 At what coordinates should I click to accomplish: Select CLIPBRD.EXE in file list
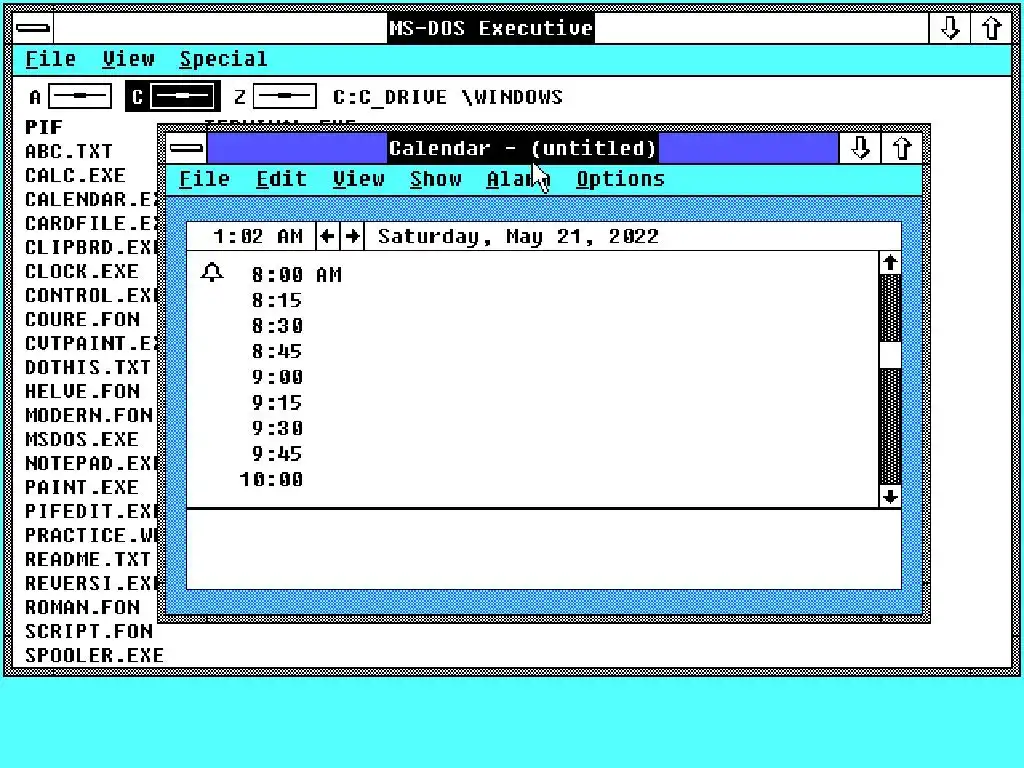tap(91, 248)
